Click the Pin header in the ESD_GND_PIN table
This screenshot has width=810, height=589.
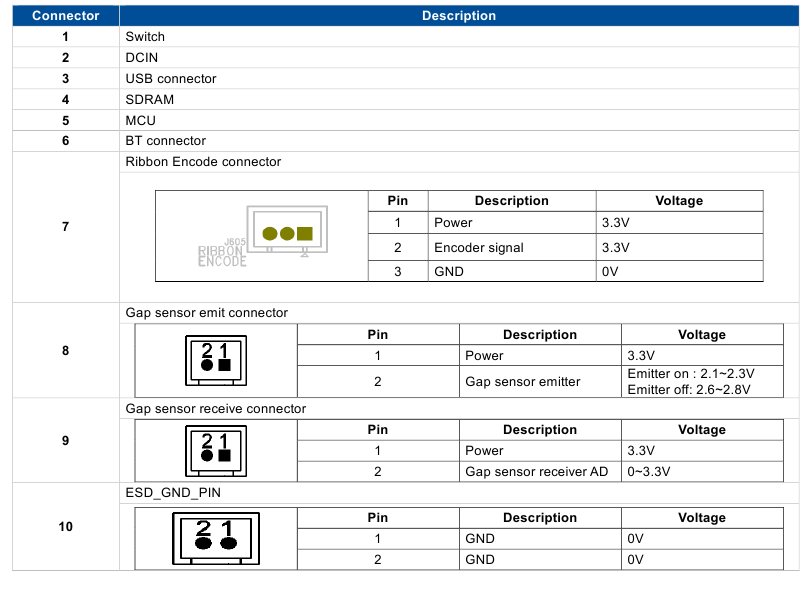pos(377,517)
